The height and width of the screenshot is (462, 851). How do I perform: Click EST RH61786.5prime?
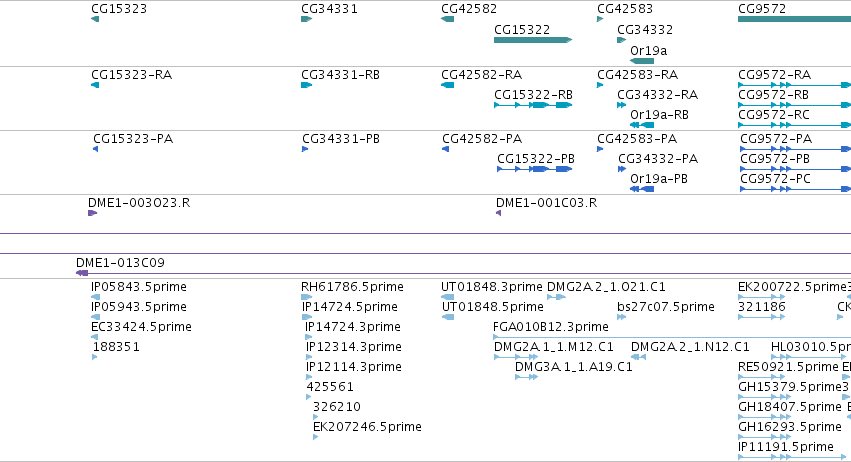tap(352, 287)
